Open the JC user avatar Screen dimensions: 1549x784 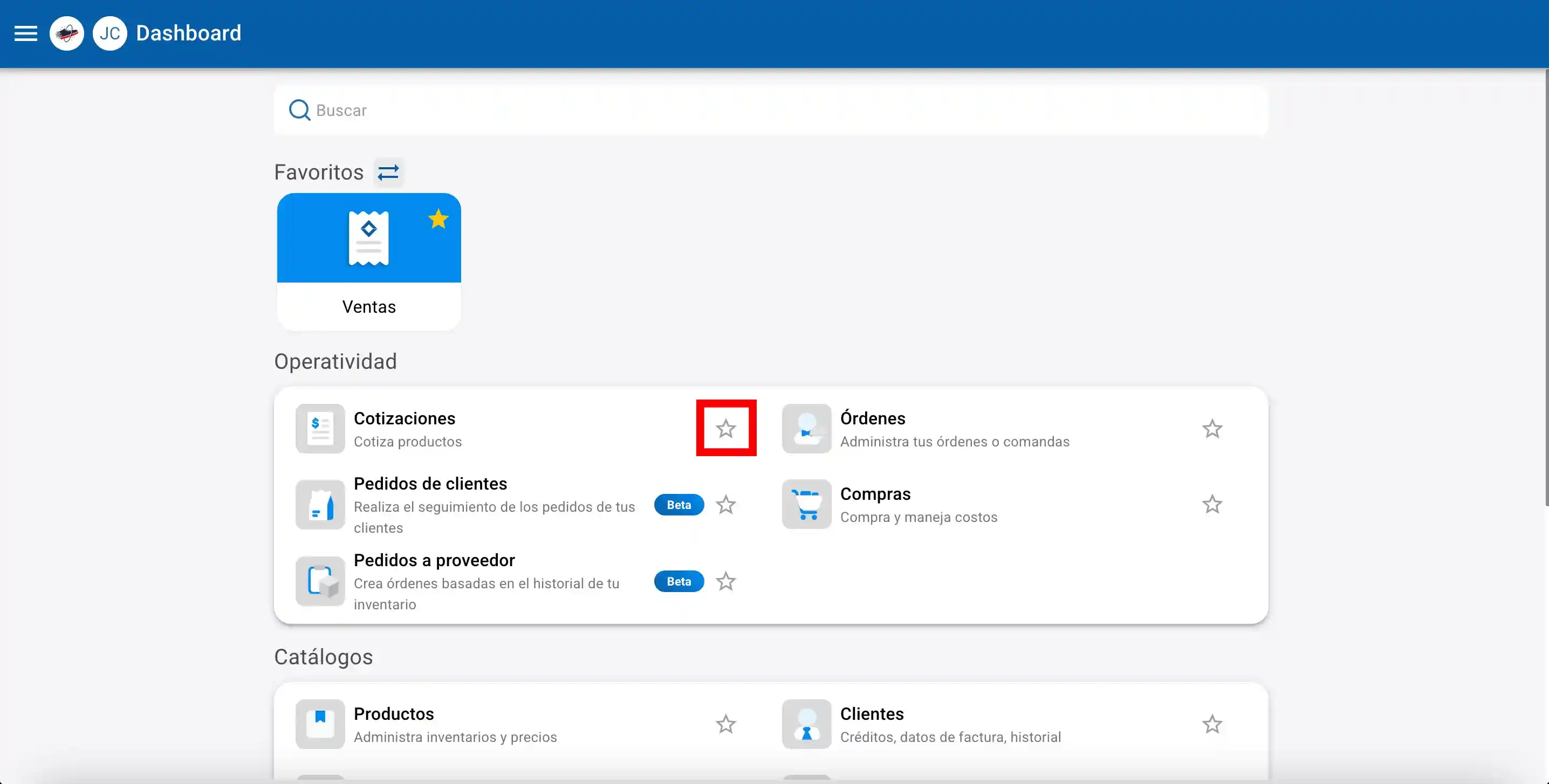[110, 33]
